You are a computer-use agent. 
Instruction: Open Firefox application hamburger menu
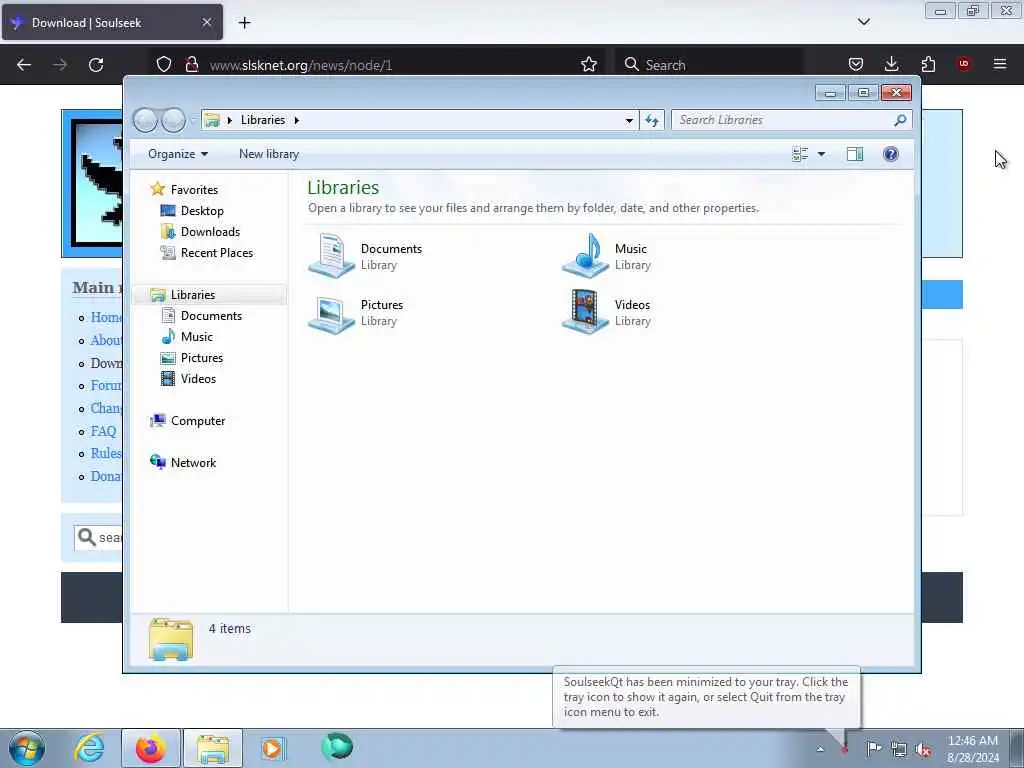point(1000,64)
